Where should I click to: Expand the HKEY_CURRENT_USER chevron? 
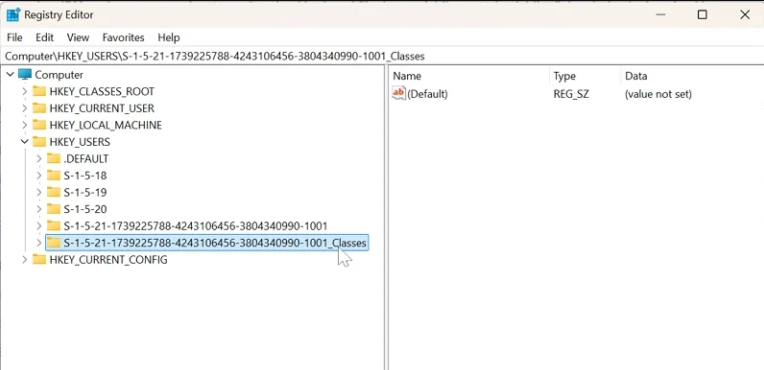(24, 108)
